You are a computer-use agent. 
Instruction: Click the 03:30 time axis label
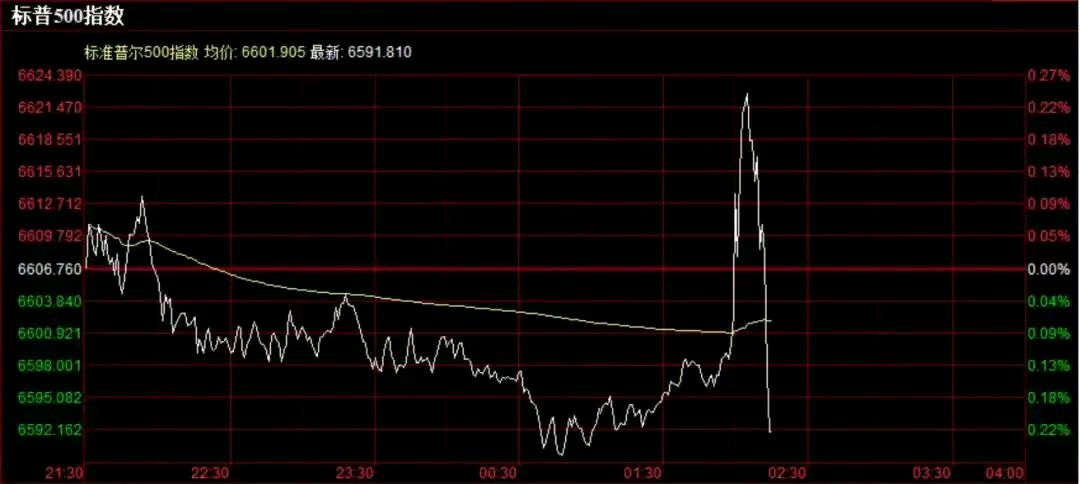pyautogui.click(x=934, y=473)
